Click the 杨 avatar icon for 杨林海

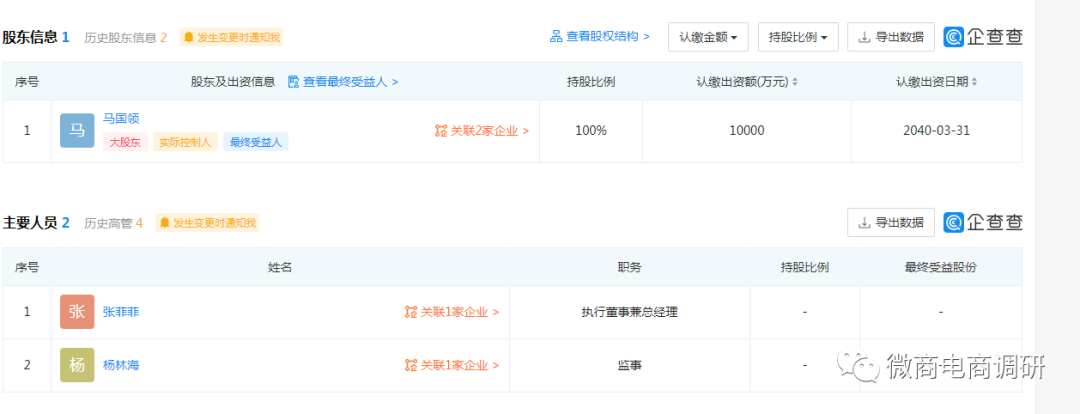pyautogui.click(x=77, y=365)
